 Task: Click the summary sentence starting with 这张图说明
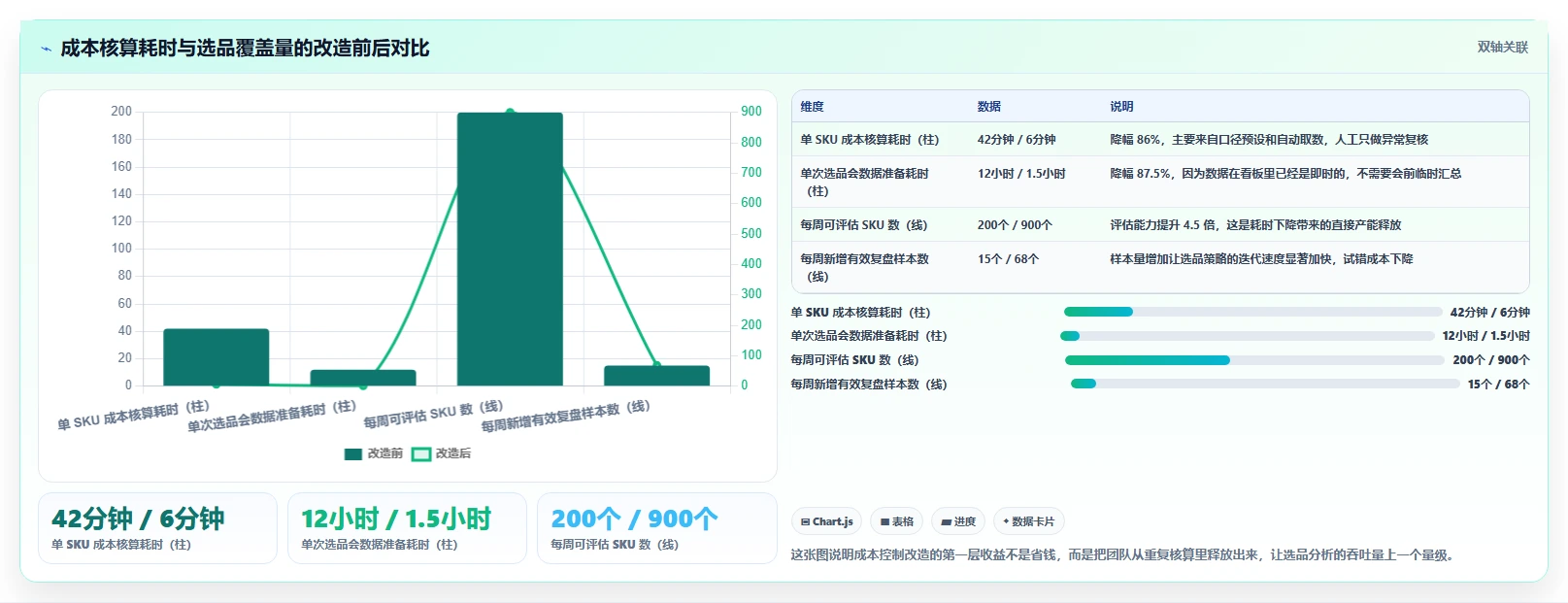click(x=1124, y=555)
